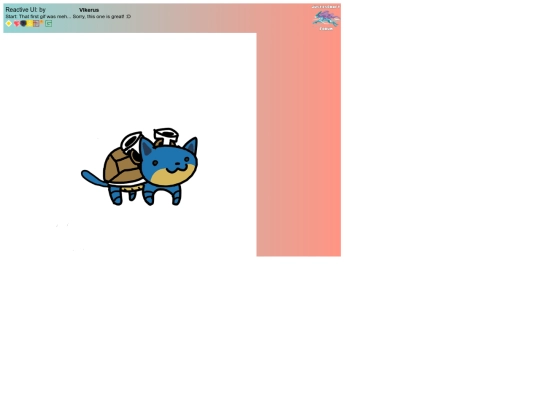Viewport: 540px width, 405px height.
Task: Click the yellow diamond badge icon
Action: [x=9, y=23]
